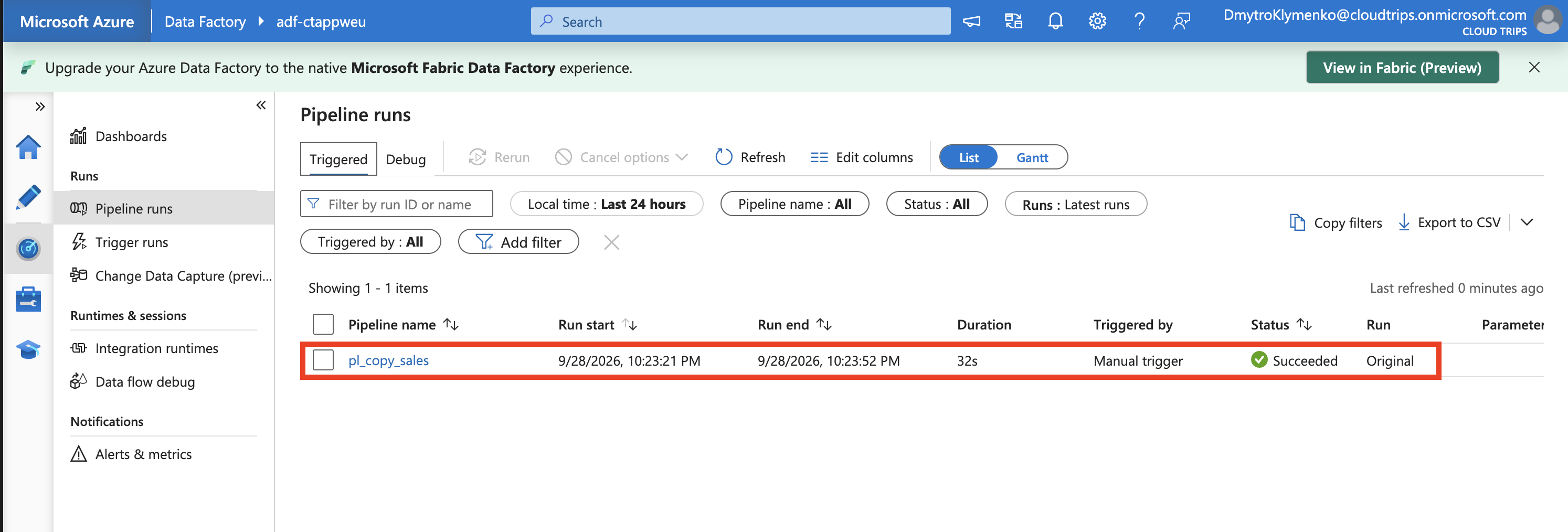Open the Cancel options dropdown
1568x532 pixels.
[621, 157]
